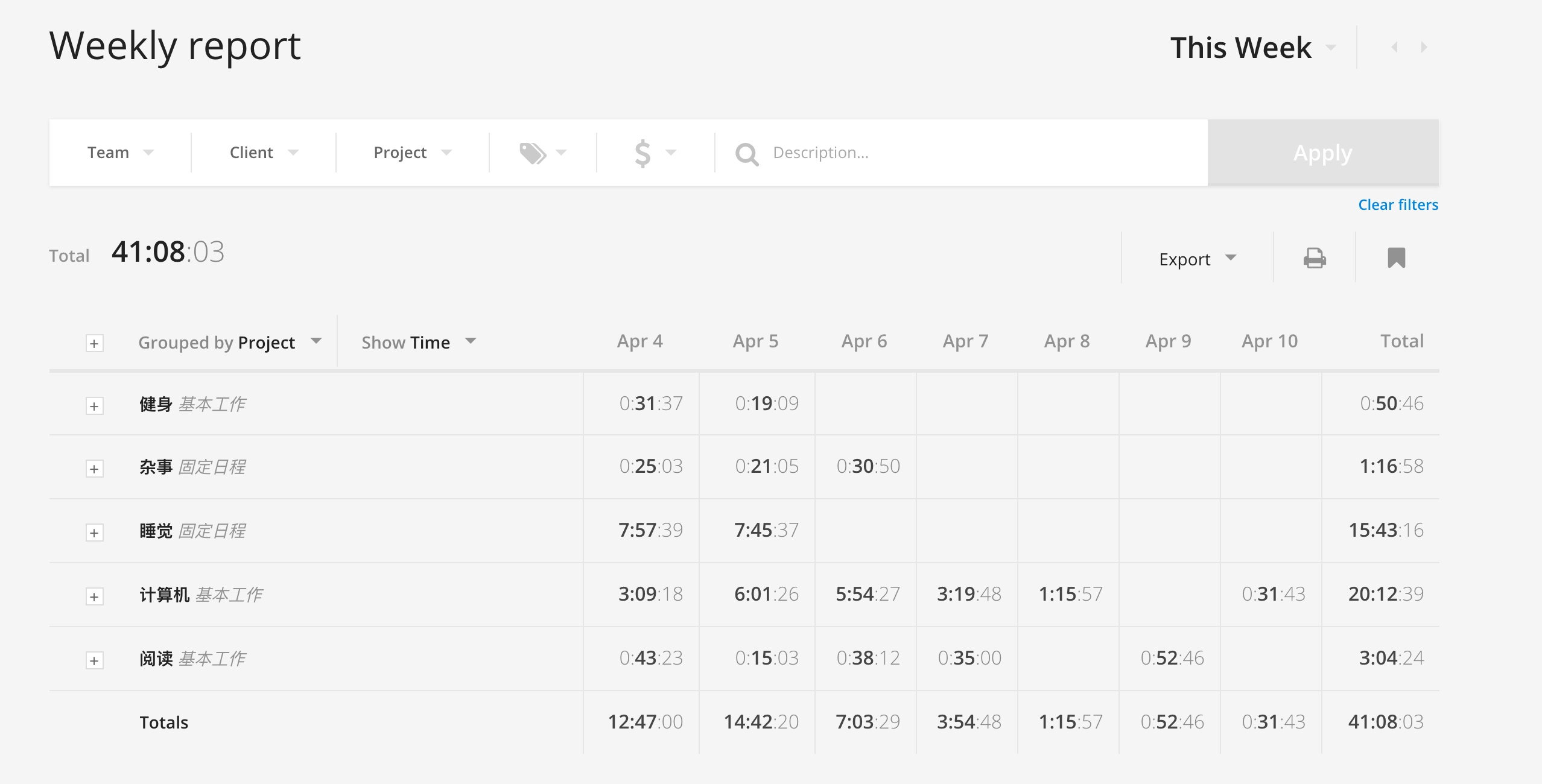1542x784 pixels.
Task: Click the bookmark save report icon
Action: click(x=1396, y=258)
